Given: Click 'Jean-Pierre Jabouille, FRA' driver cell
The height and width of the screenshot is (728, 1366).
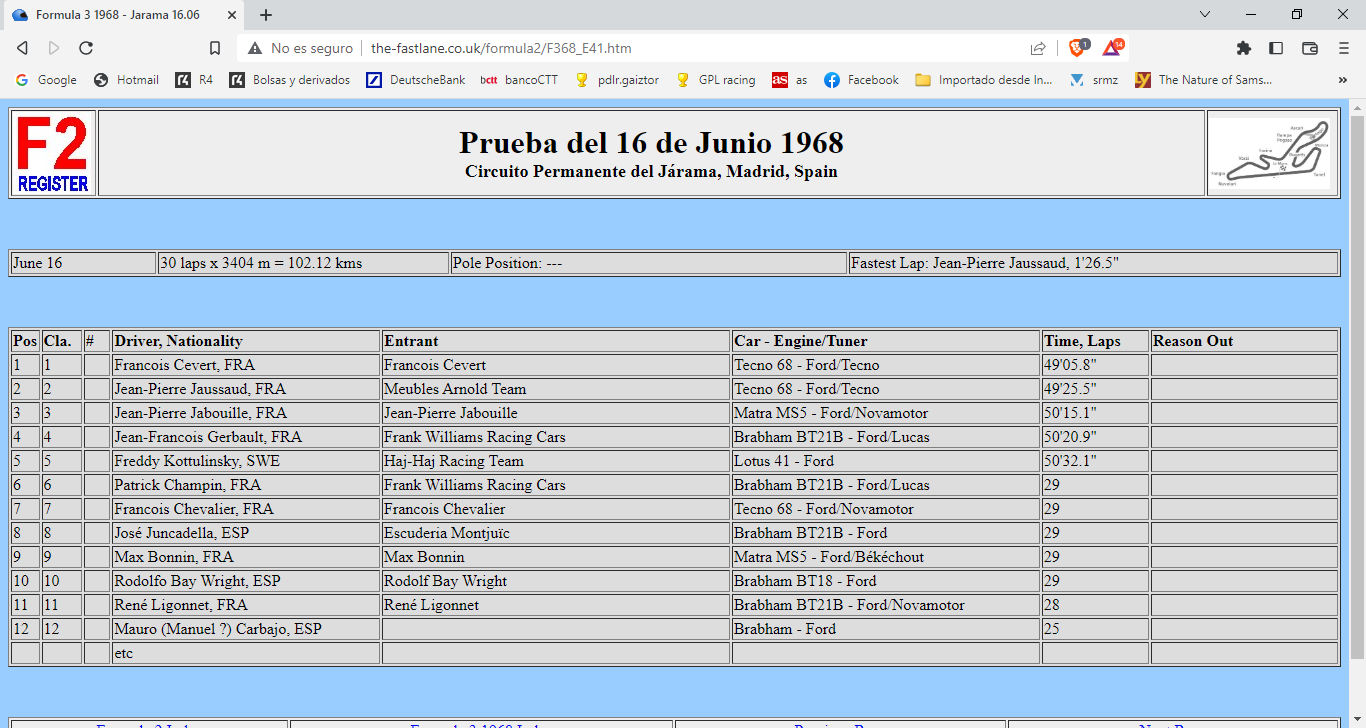Looking at the screenshot, I should click(246, 413).
